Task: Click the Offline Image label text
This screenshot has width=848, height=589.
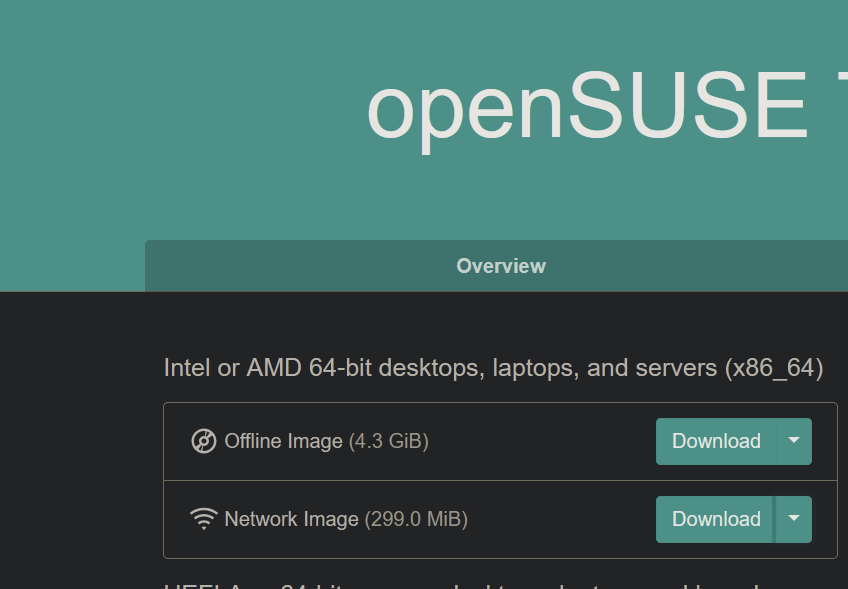Action: pyautogui.click(x=283, y=441)
